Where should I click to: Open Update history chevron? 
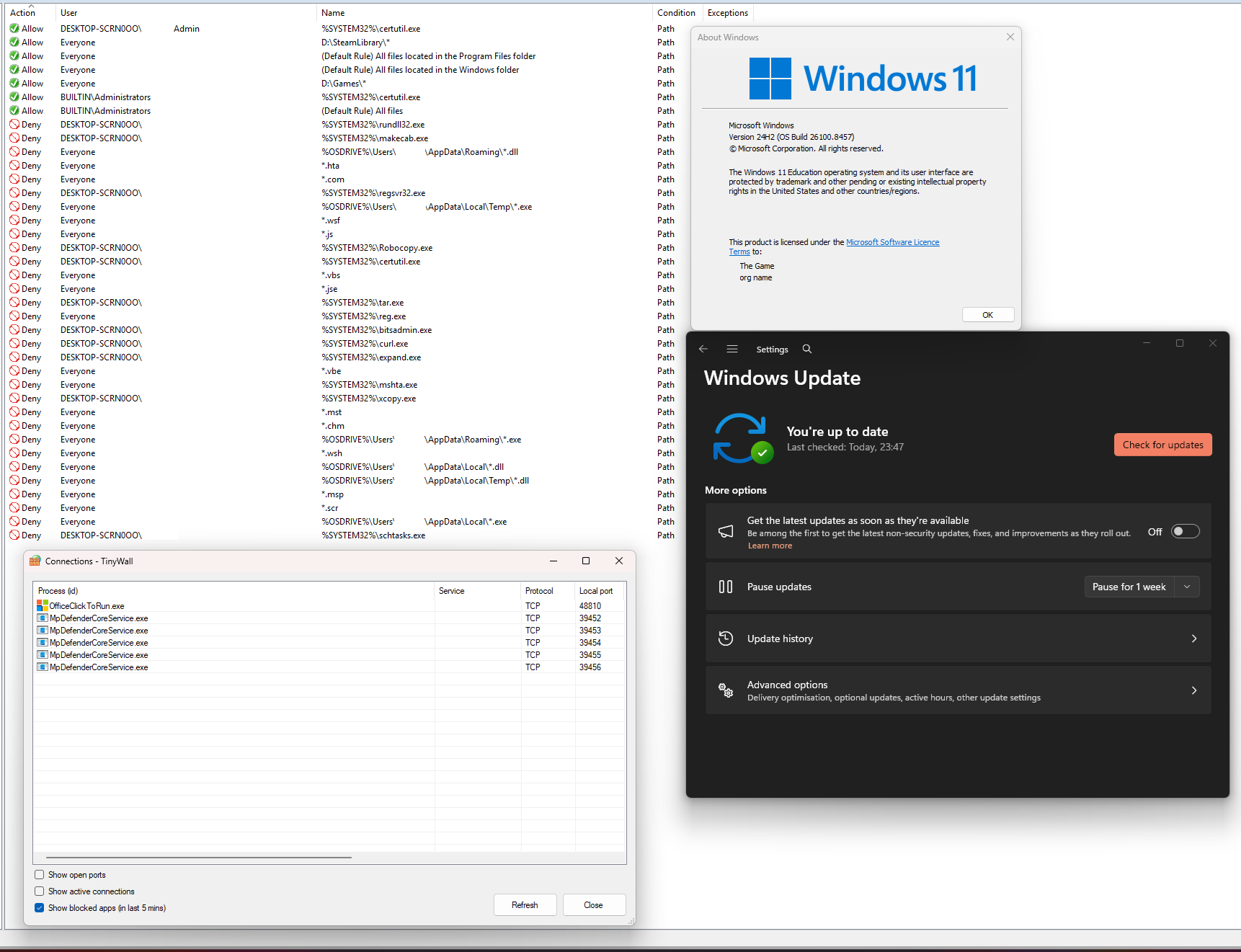tap(1194, 639)
